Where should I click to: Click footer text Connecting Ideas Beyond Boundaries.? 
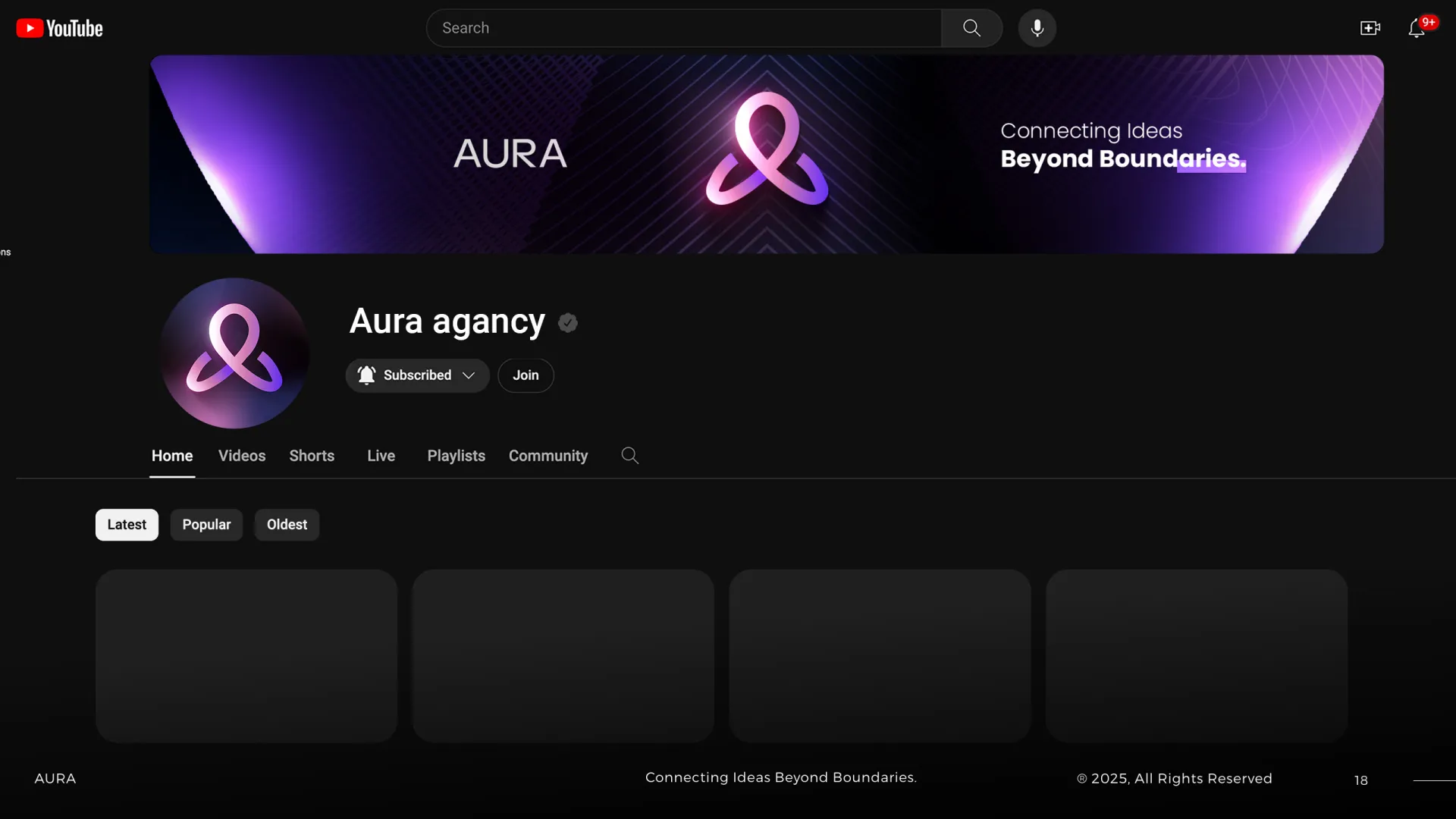click(x=781, y=777)
